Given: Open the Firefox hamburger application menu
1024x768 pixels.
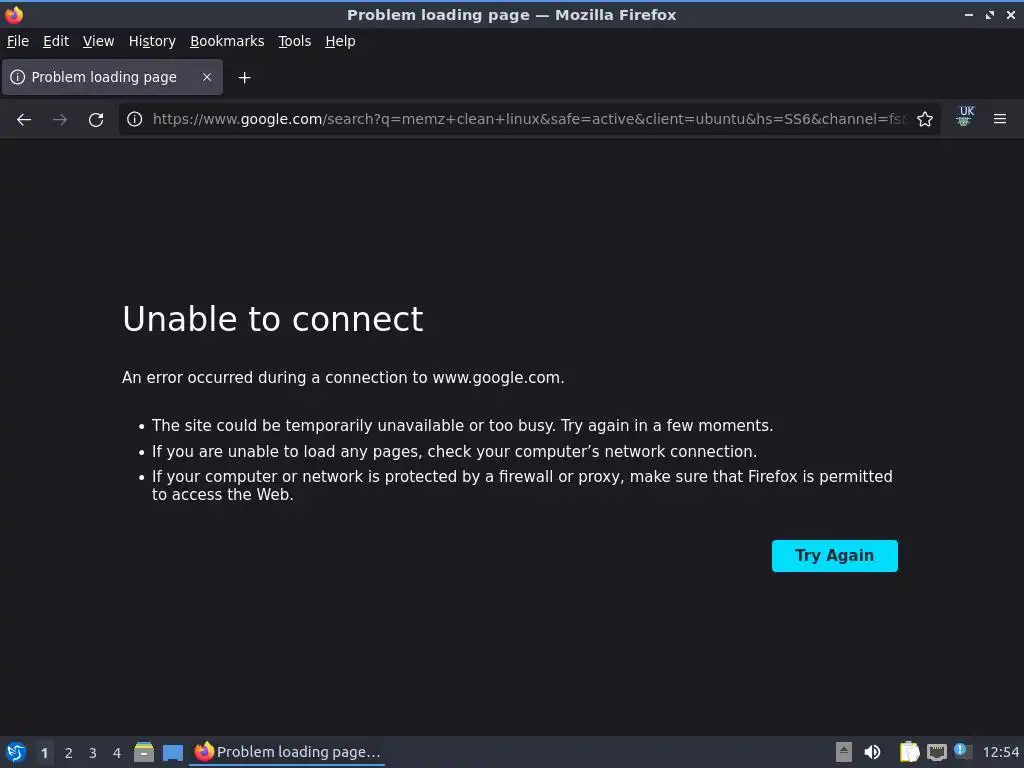Looking at the screenshot, I should [x=1000, y=119].
